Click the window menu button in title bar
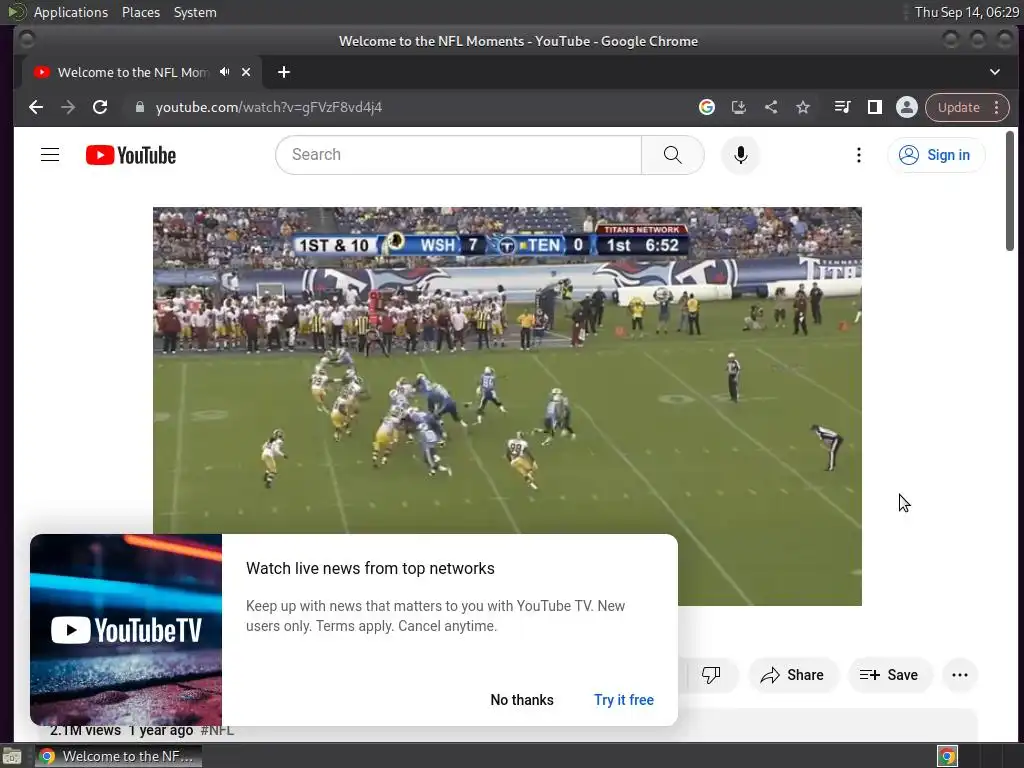 tap(26, 40)
